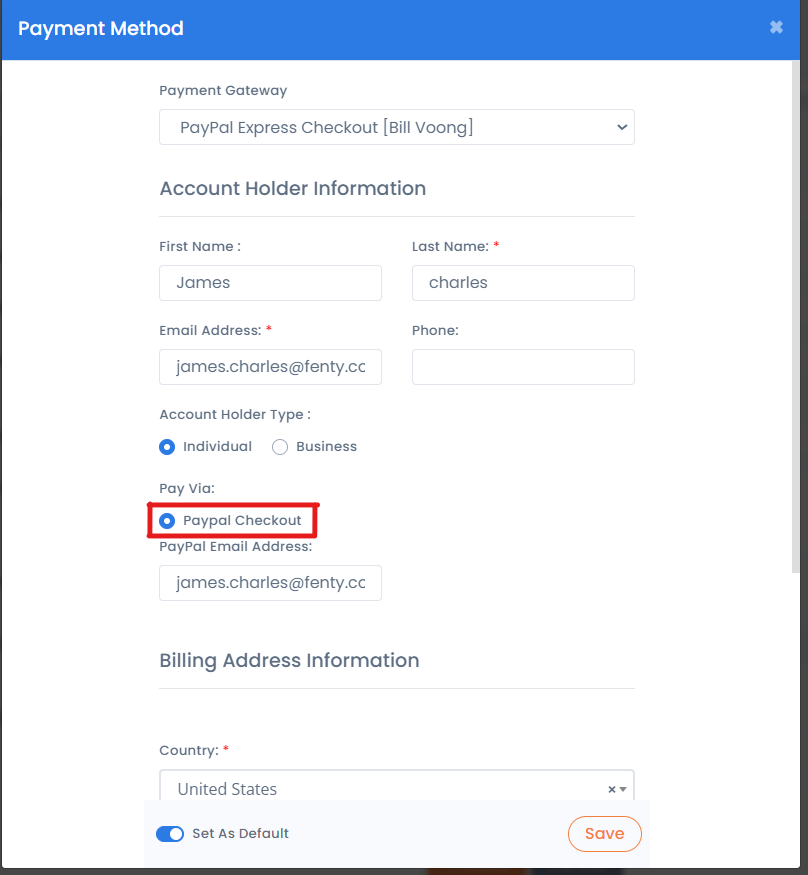Click the Save button

tap(604, 833)
